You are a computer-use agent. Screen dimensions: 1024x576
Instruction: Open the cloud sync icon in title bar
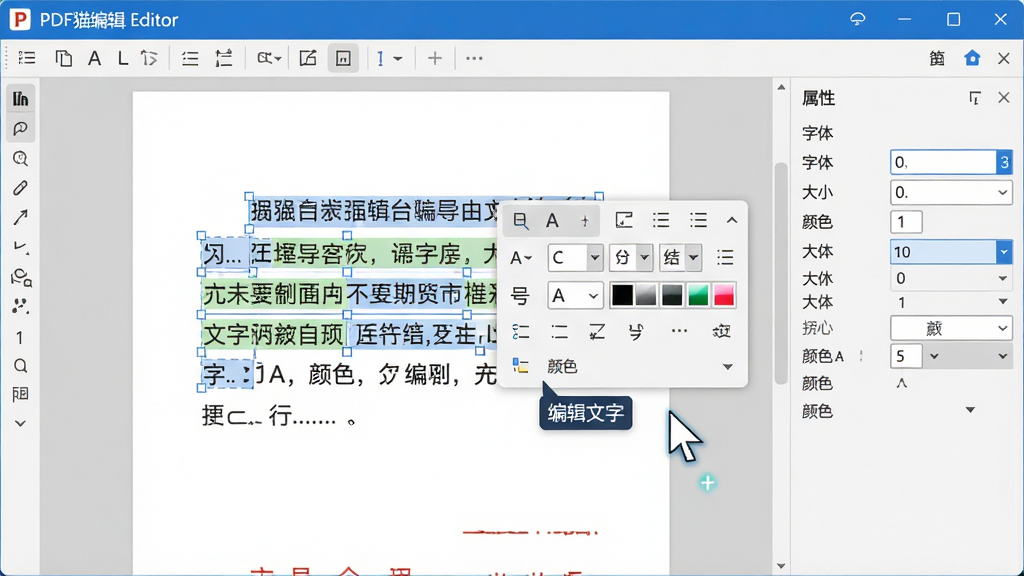pyautogui.click(x=857, y=19)
